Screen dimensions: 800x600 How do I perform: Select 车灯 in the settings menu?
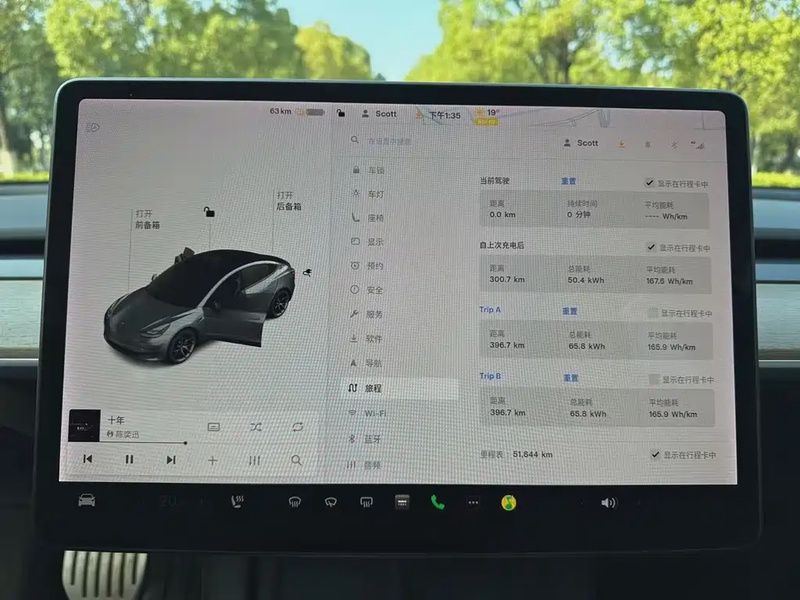[374, 194]
